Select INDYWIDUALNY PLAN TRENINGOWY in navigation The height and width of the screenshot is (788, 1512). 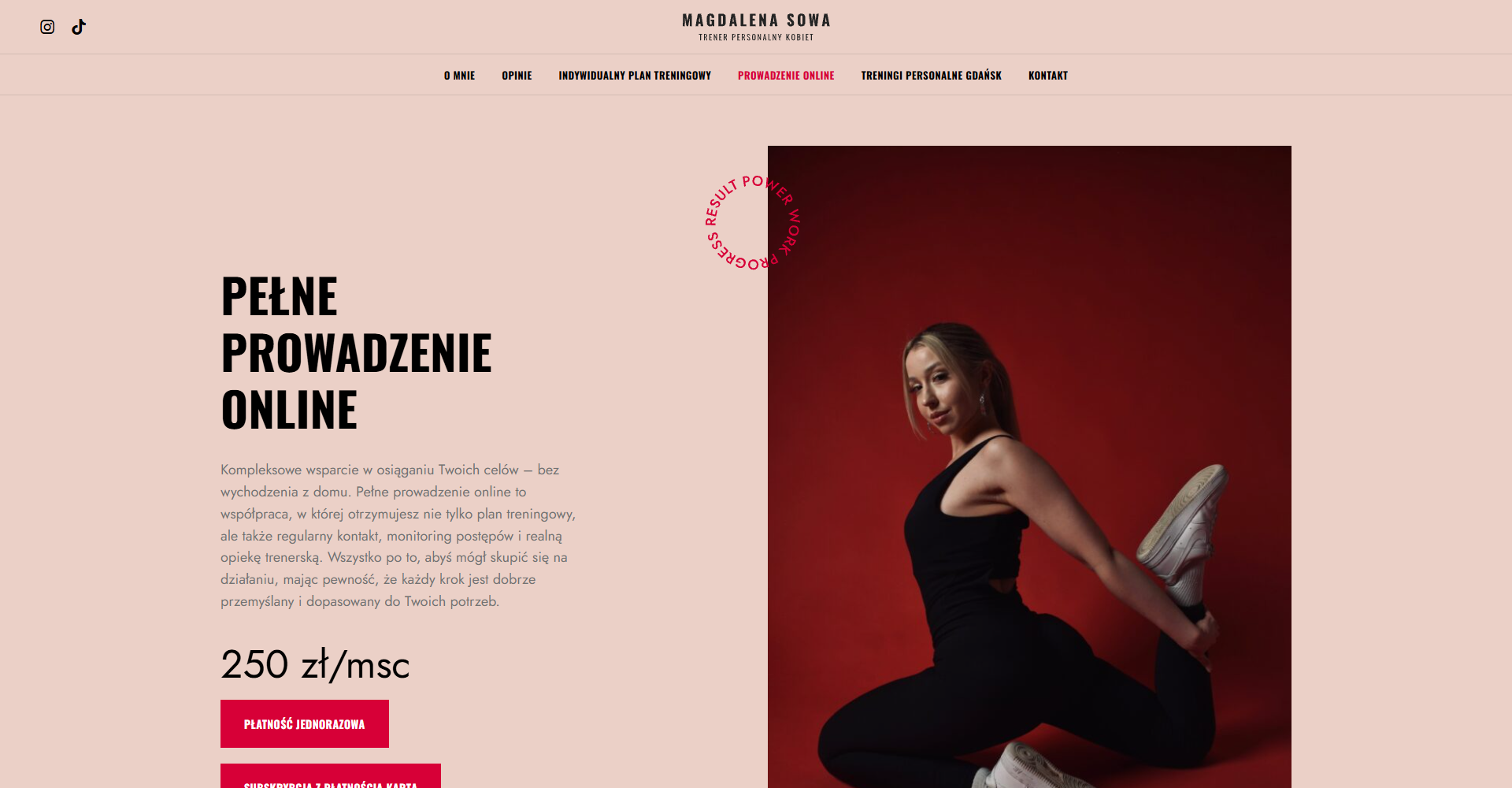point(635,76)
